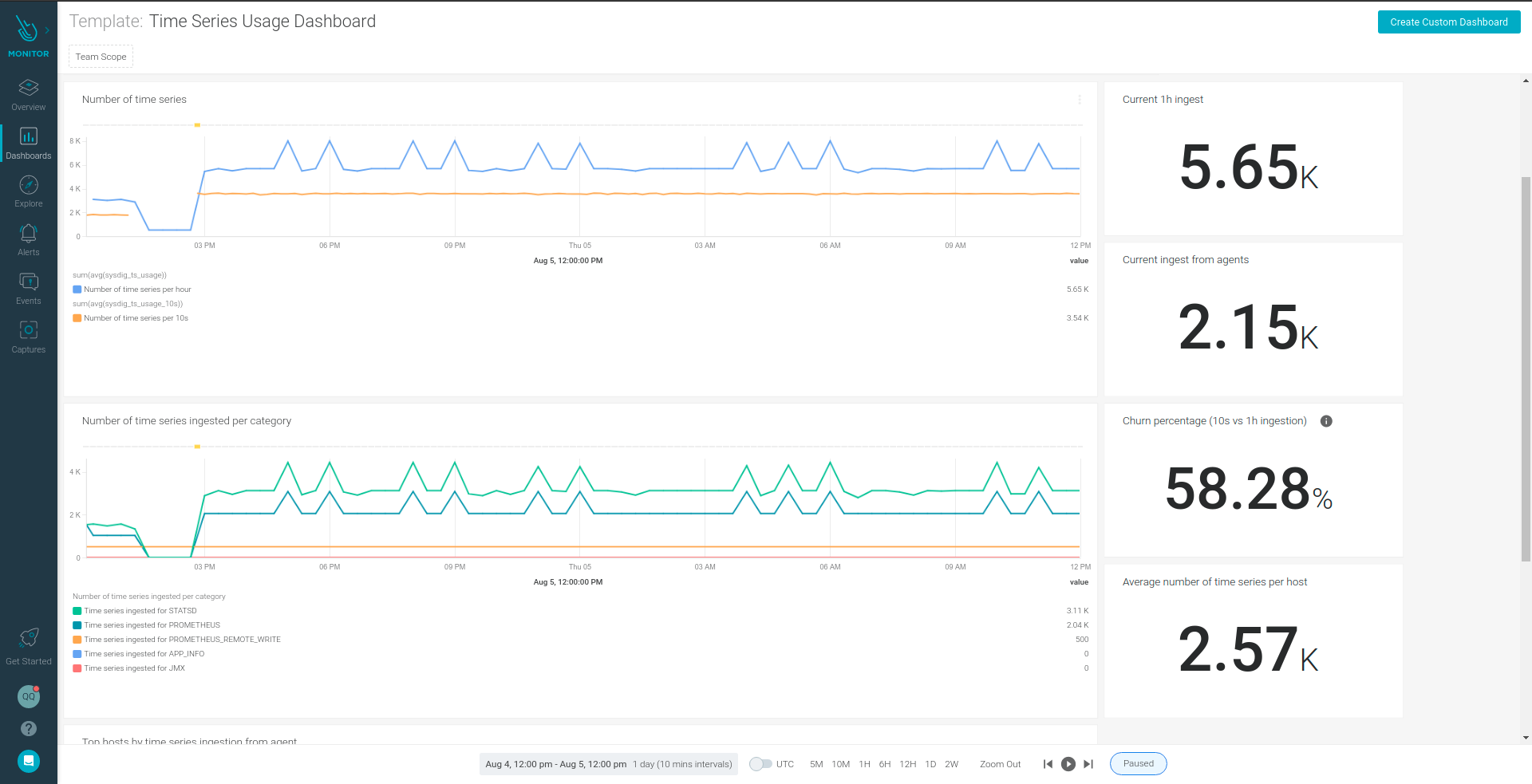Select the 1D time range
Screen dimensions: 1532x784
[x=930, y=763]
